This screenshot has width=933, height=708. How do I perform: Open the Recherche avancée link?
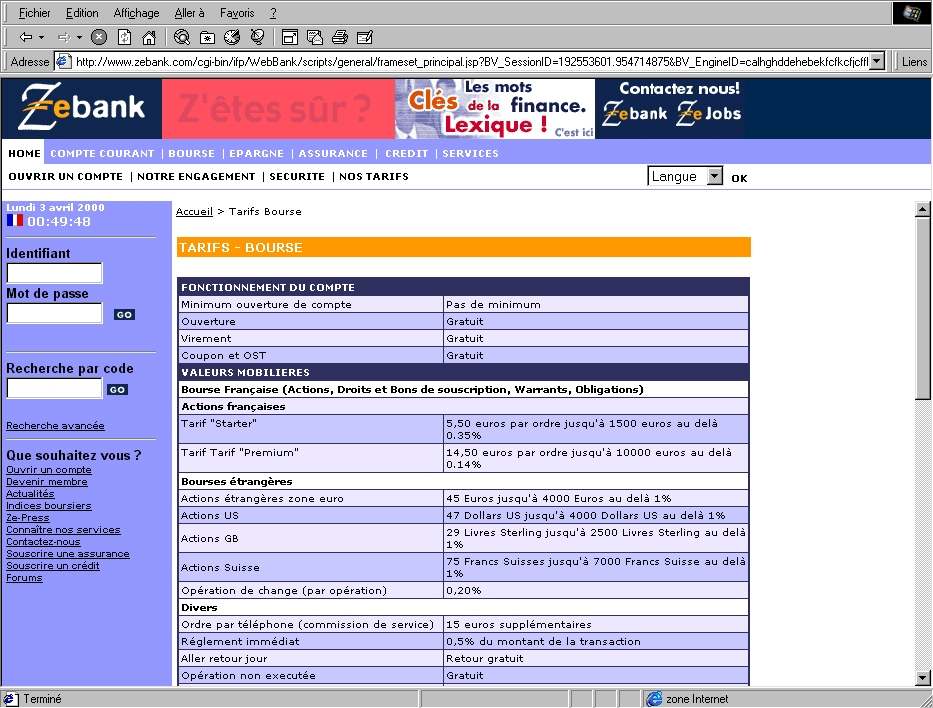55,426
